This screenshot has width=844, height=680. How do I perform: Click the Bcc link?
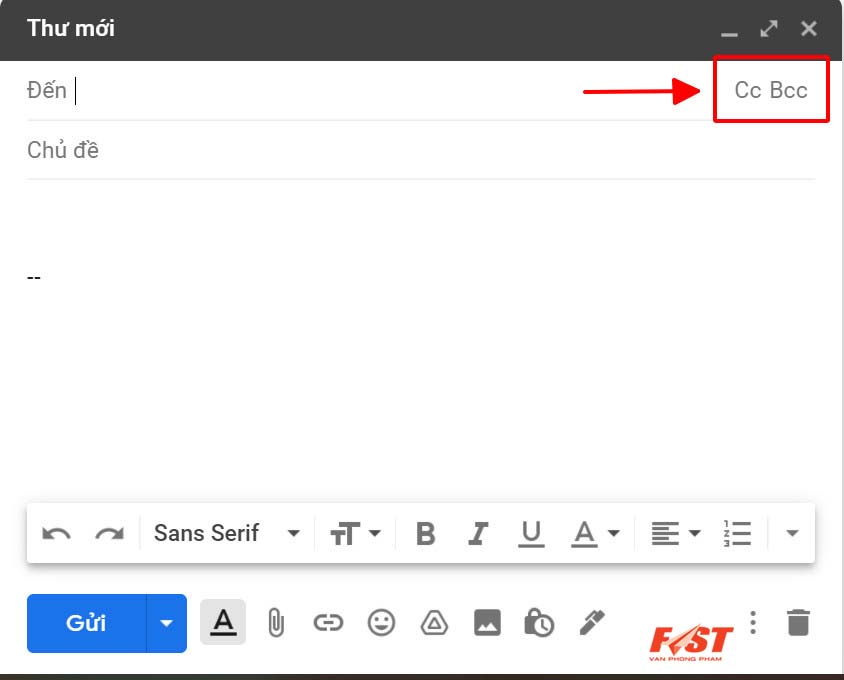[x=789, y=90]
